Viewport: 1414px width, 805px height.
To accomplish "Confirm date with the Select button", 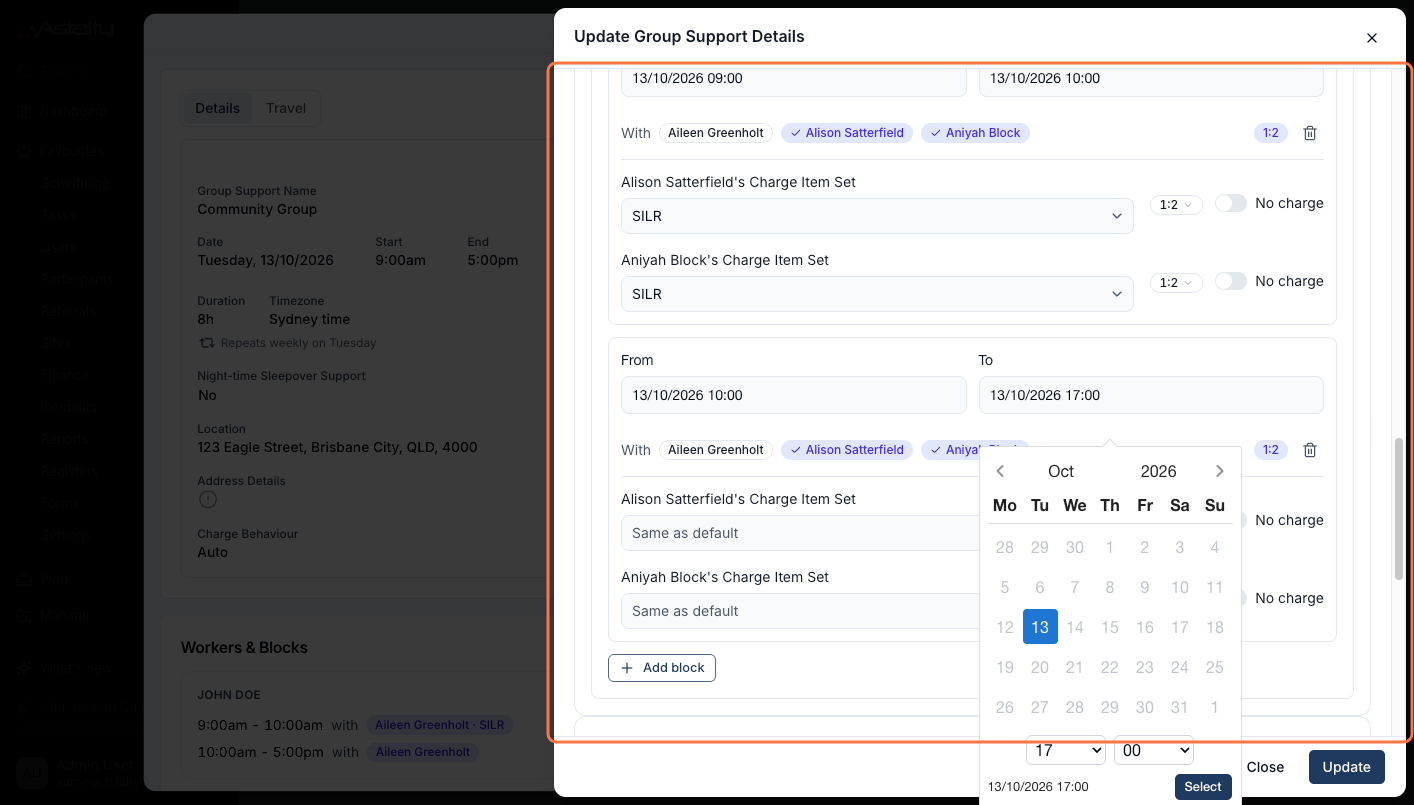I will (x=1203, y=787).
